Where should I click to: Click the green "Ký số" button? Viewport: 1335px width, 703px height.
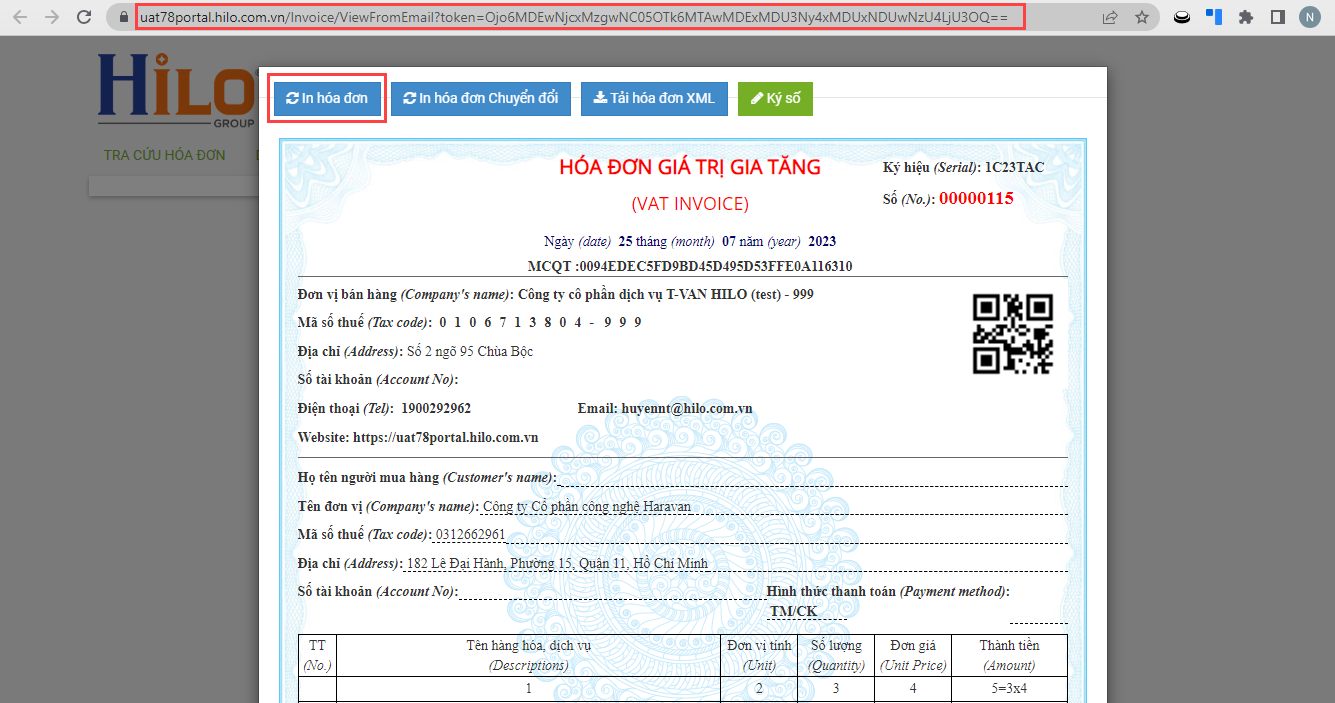point(775,98)
